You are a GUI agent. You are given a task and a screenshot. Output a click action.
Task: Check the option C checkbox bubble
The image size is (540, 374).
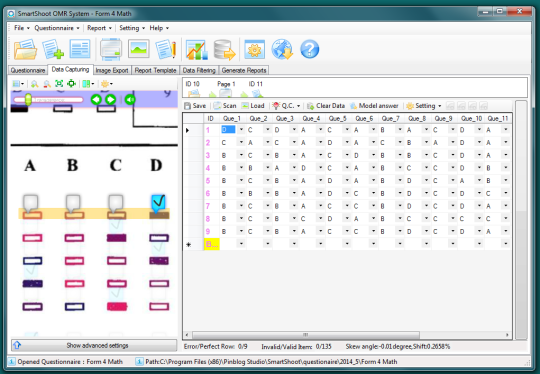tap(116, 203)
